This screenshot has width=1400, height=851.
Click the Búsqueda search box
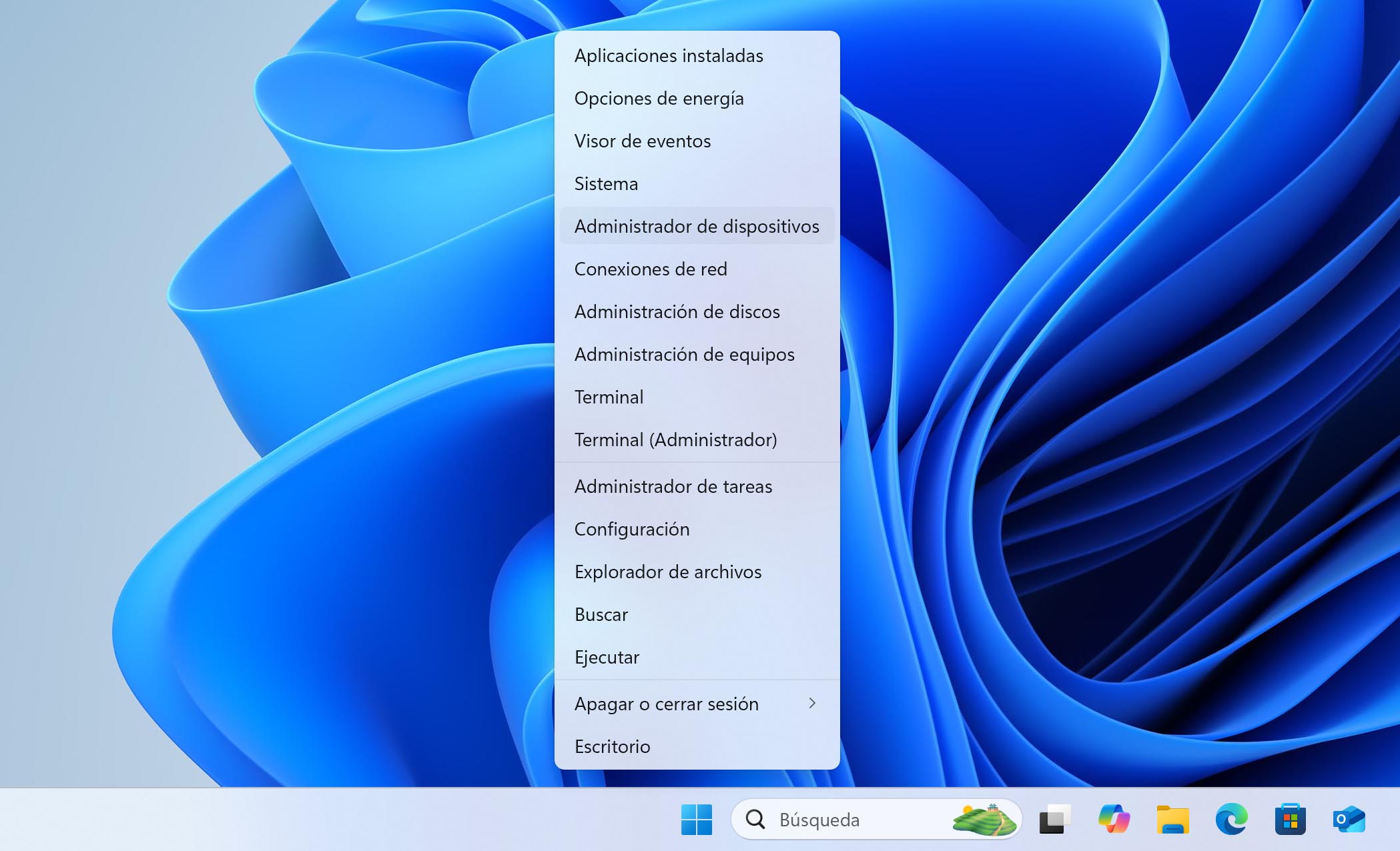click(877, 820)
